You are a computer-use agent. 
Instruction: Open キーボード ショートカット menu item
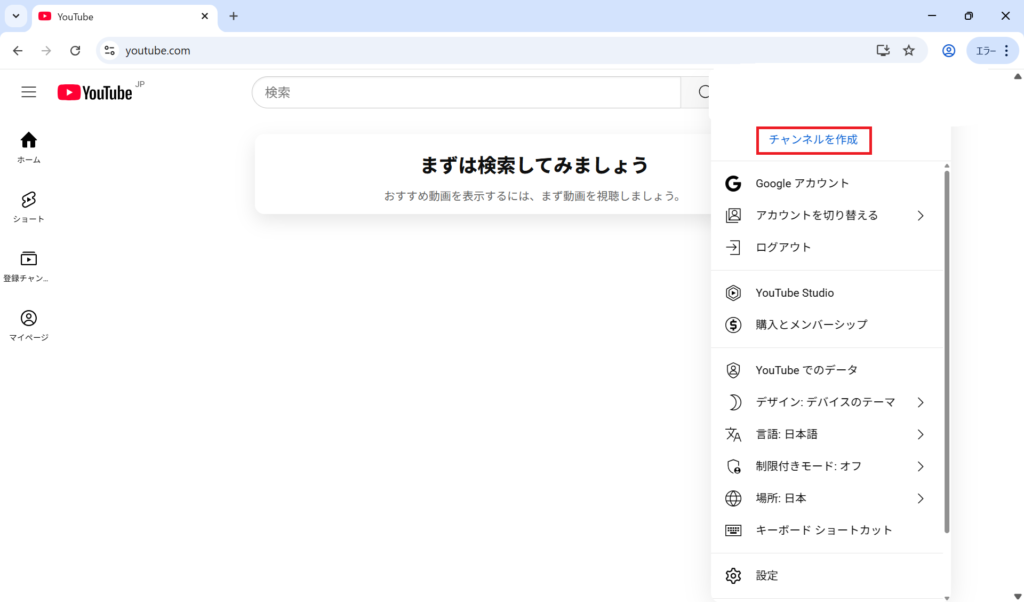click(x=827, y=530)
